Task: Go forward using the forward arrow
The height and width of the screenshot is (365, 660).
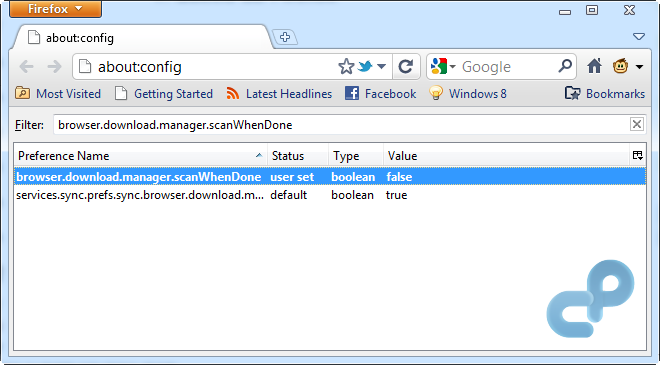Action: pyautogui.click(x=54, y=67)
